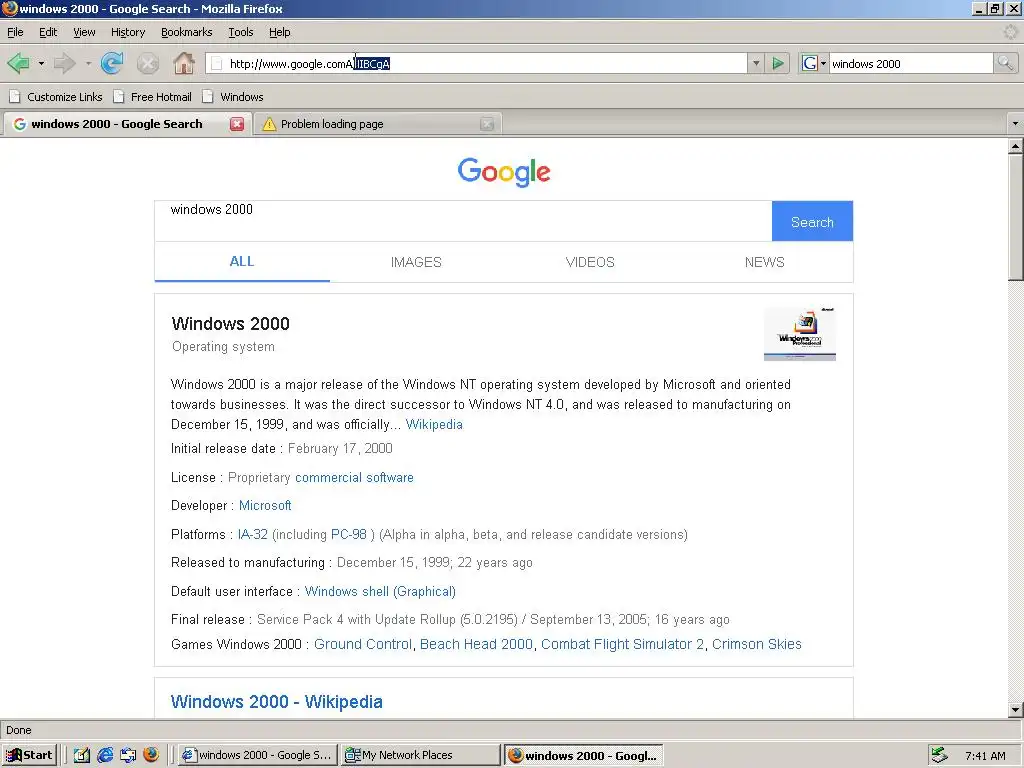Screen dimensions: 1024x768
Task: Click the Google search engine icon
Action: tap(810, 63)
